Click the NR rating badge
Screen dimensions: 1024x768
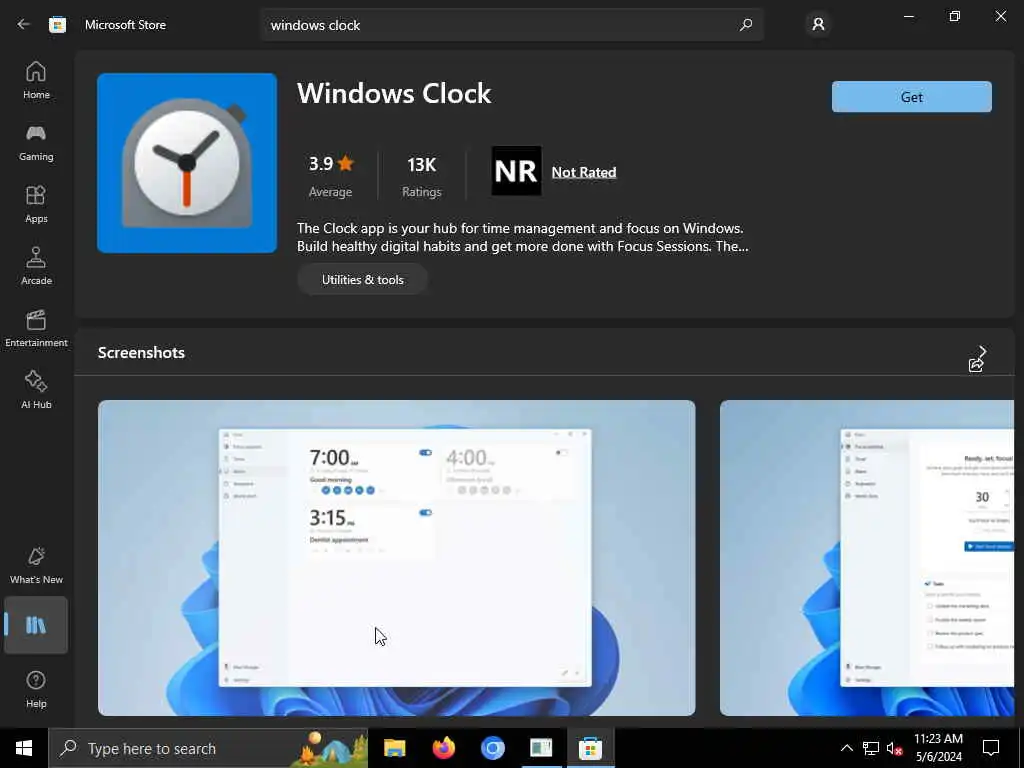click(516, 170)
